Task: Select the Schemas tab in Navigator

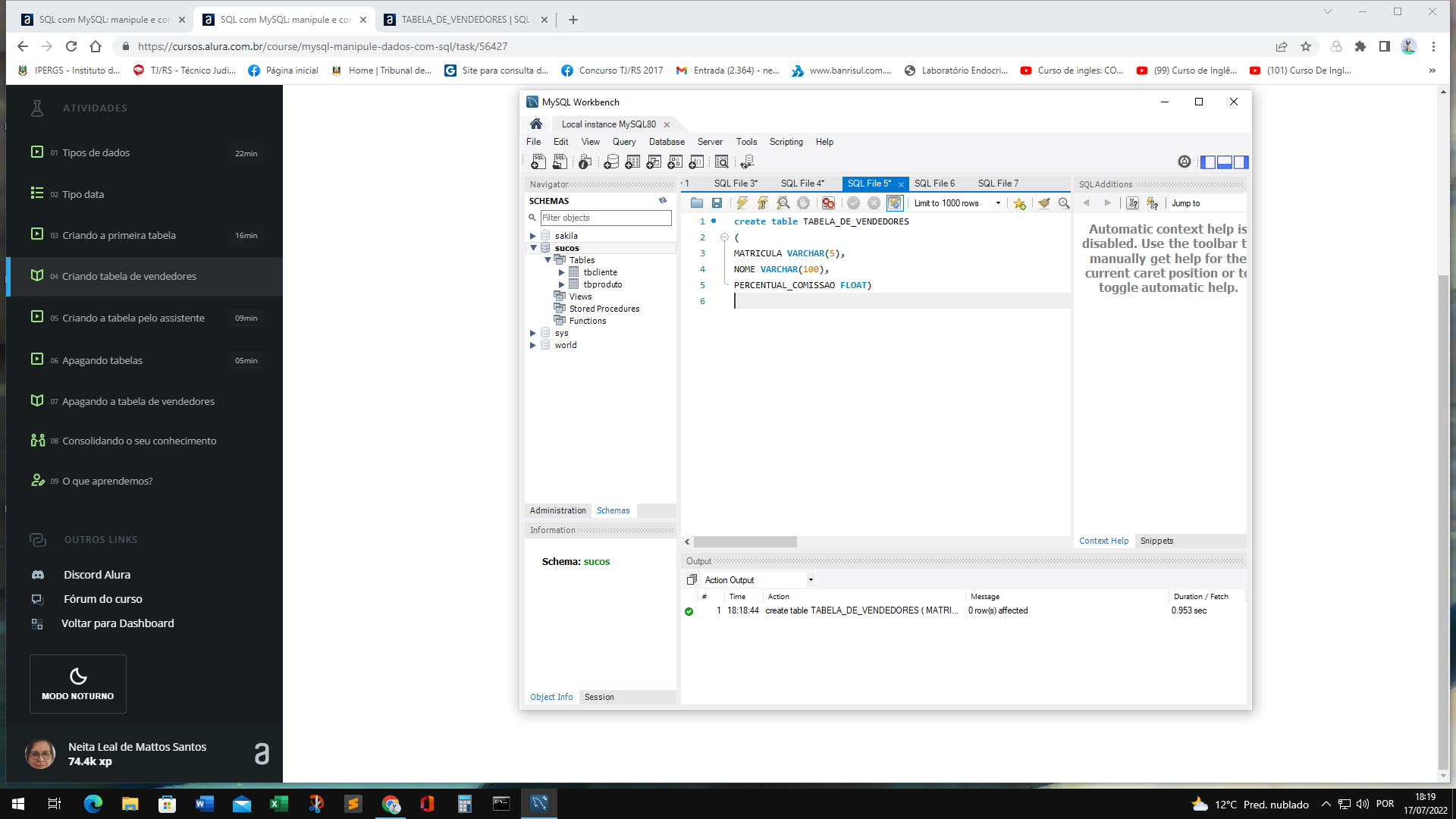Action: point(613,510)
